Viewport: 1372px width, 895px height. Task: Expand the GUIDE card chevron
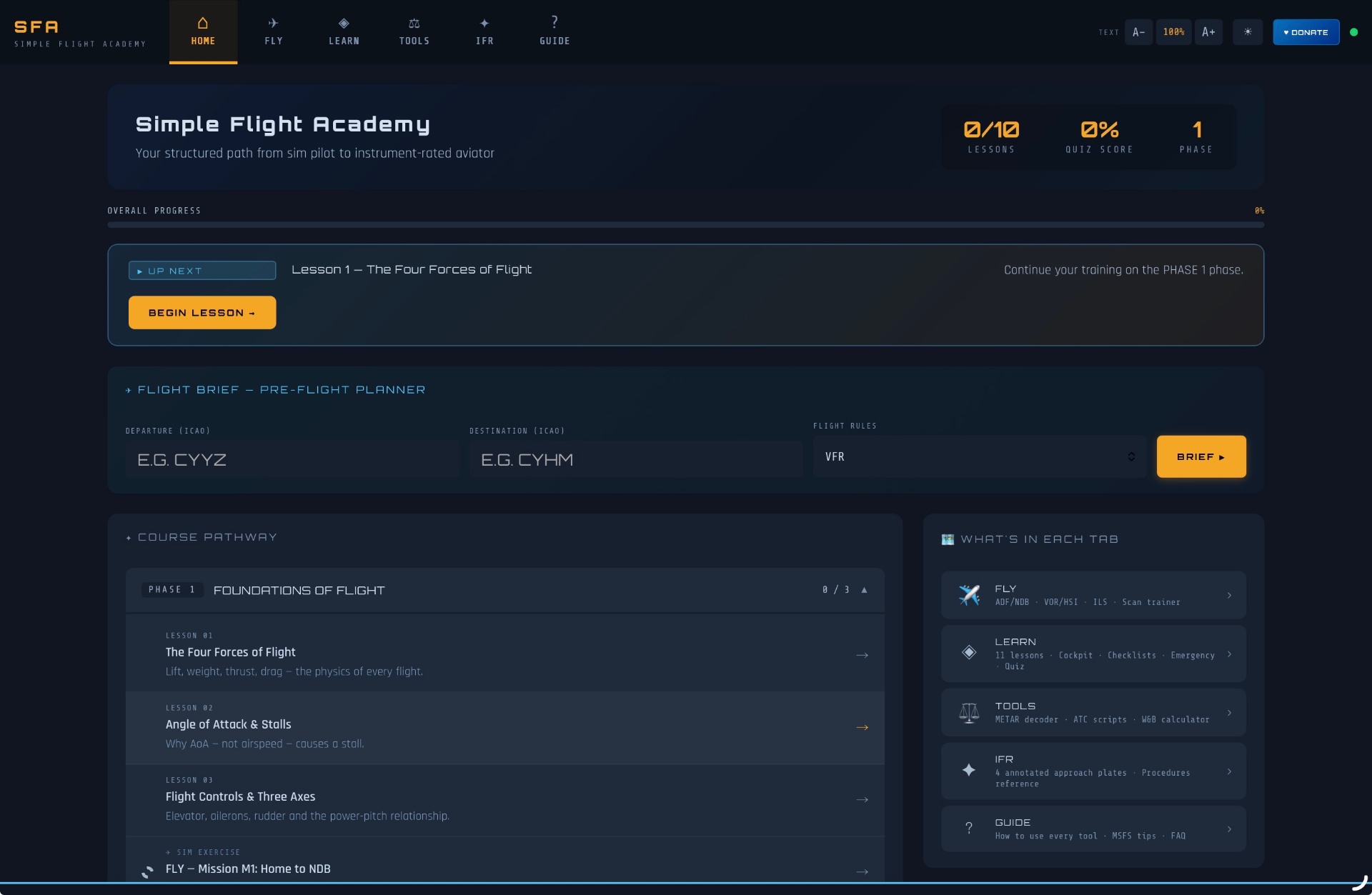click(1229, 829)
